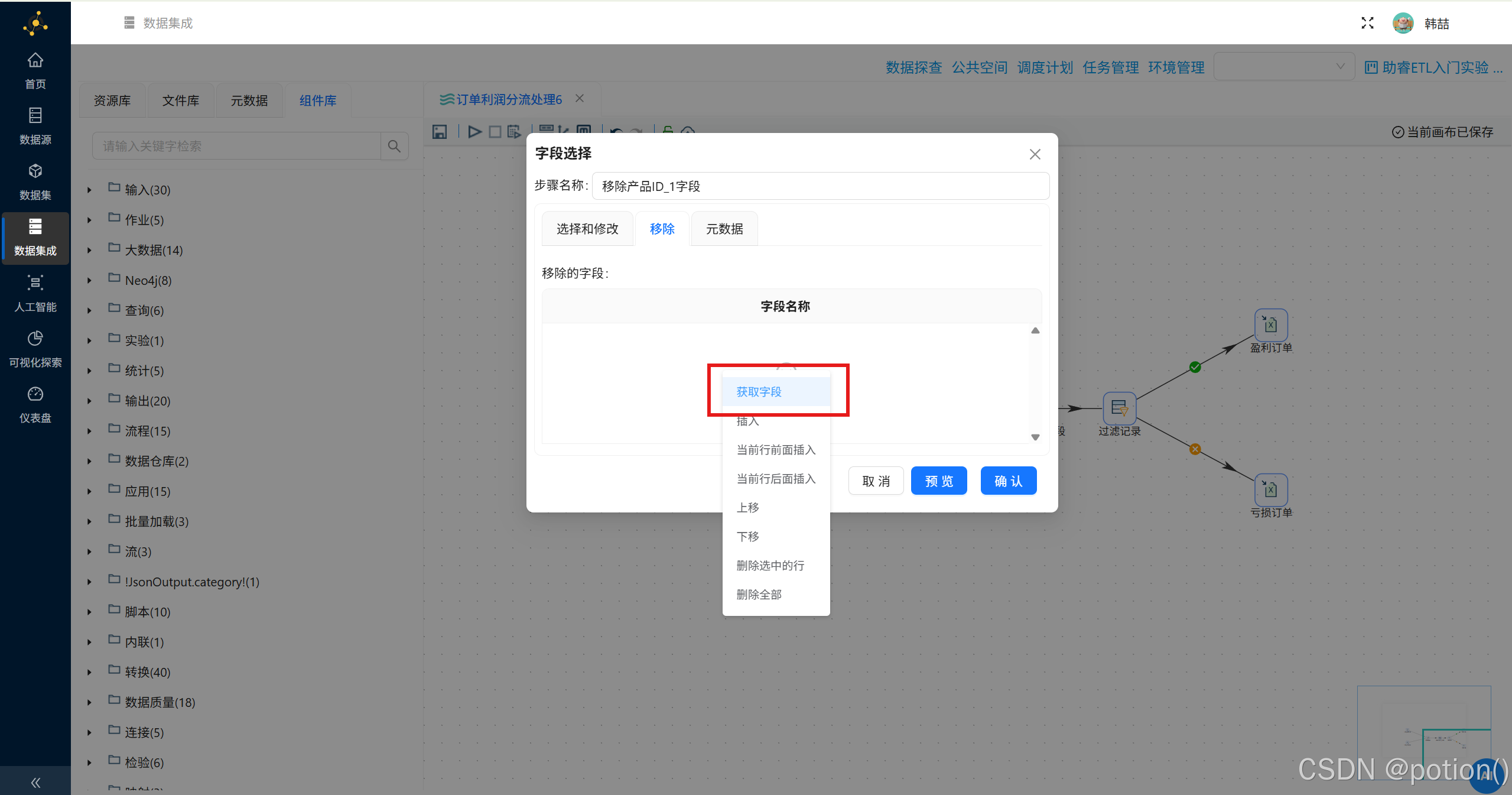Open the workspace dropdown near 助睿ETL入门实验
1512x795 pixels.
(x=1283, y=66)
